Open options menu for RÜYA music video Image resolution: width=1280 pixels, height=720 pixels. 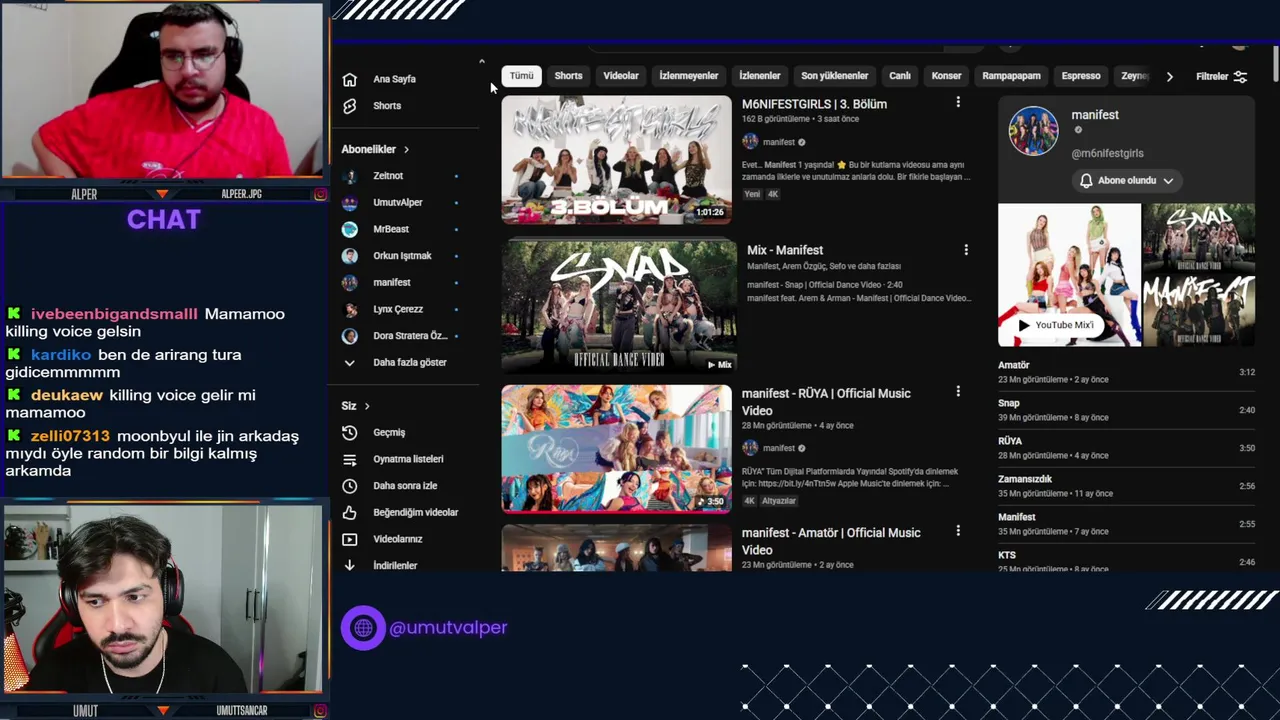(958, 392)
